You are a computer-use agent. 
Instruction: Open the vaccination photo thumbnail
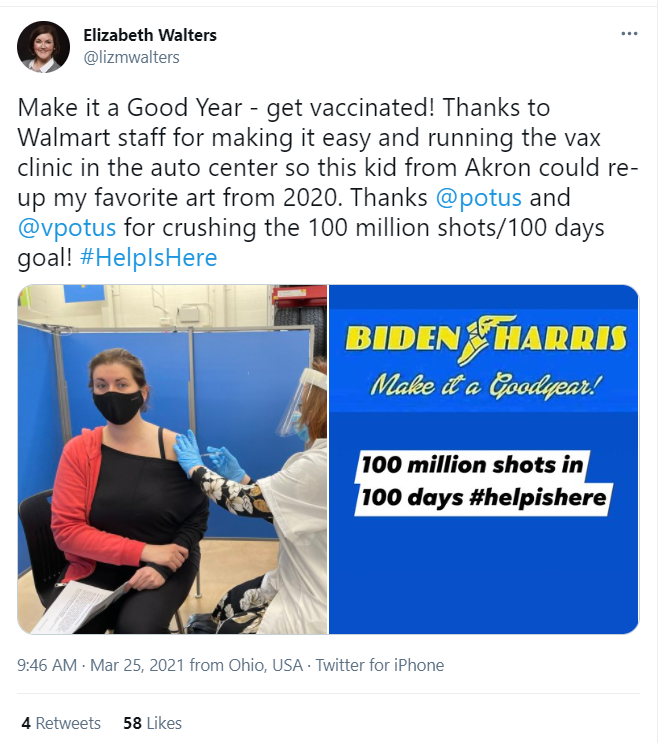click(x=172, y=459)
